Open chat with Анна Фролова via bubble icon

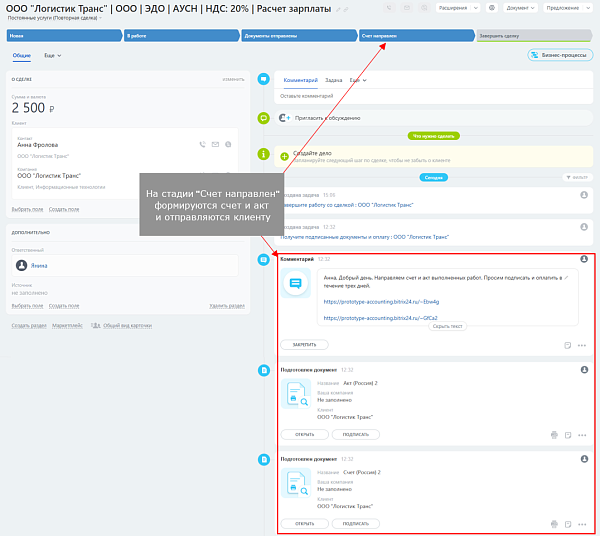228,145
